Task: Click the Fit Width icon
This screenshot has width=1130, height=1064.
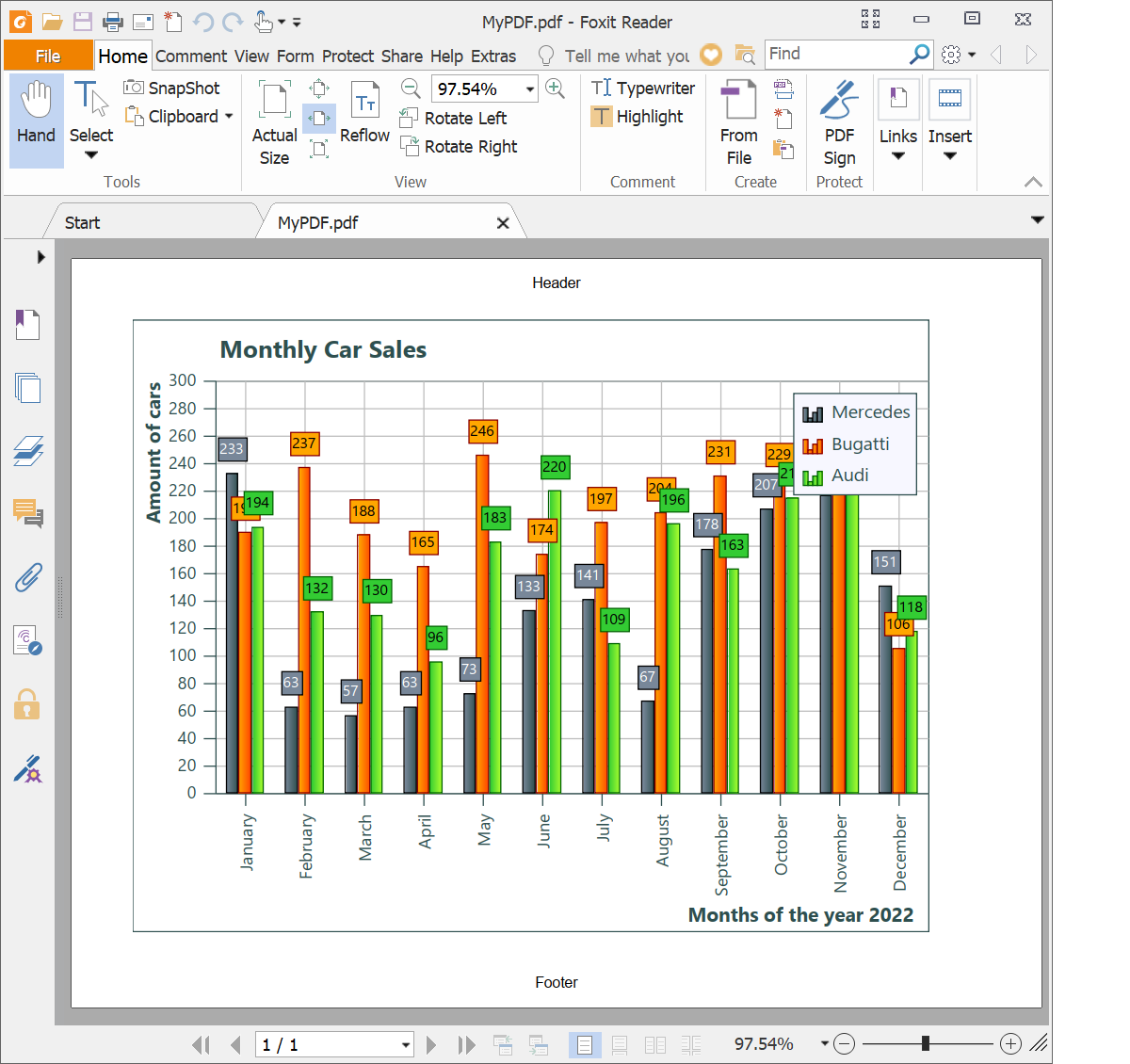Action: (x=319, y=119)
